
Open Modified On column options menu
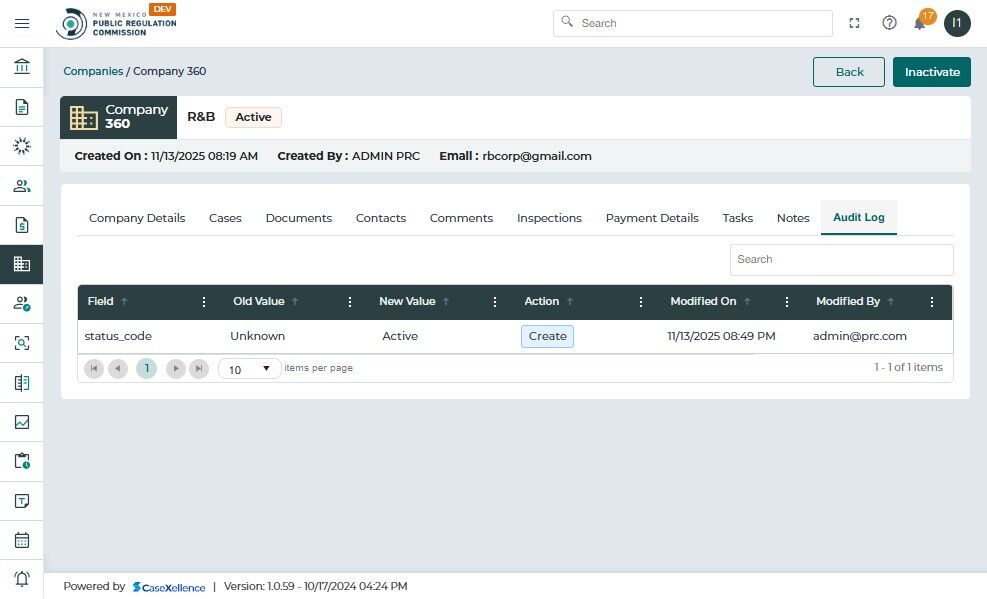(787, 302)
